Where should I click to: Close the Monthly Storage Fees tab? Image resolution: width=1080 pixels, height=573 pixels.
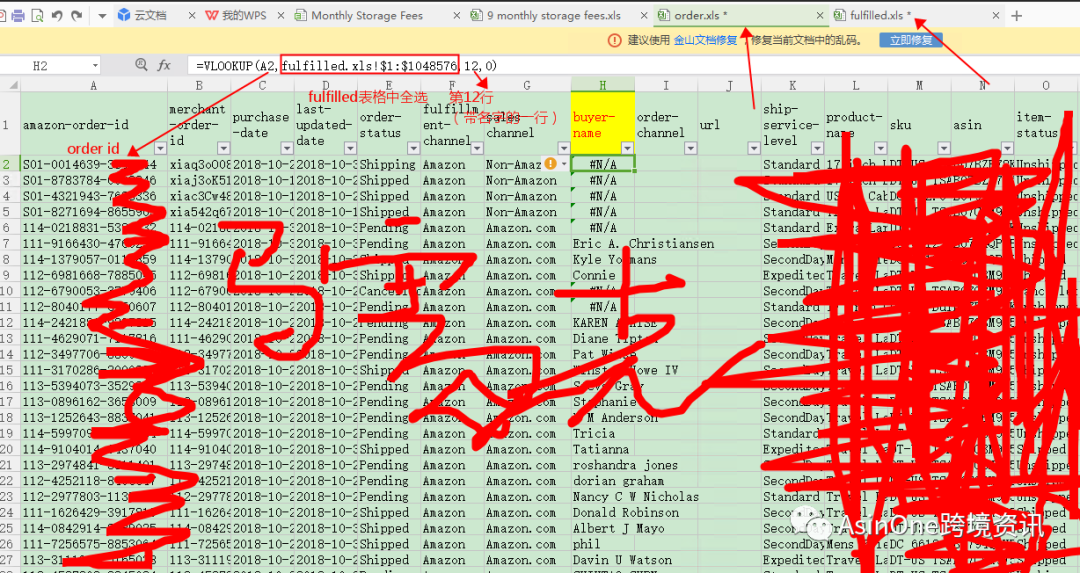coord(457,15)
